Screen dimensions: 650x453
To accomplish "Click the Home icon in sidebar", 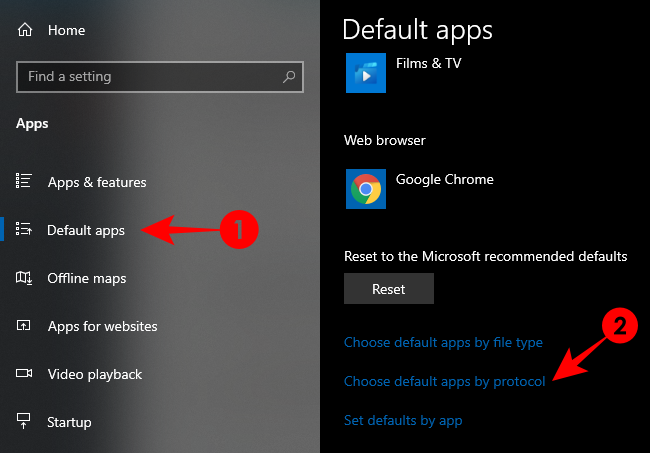I will coord(25,30).
